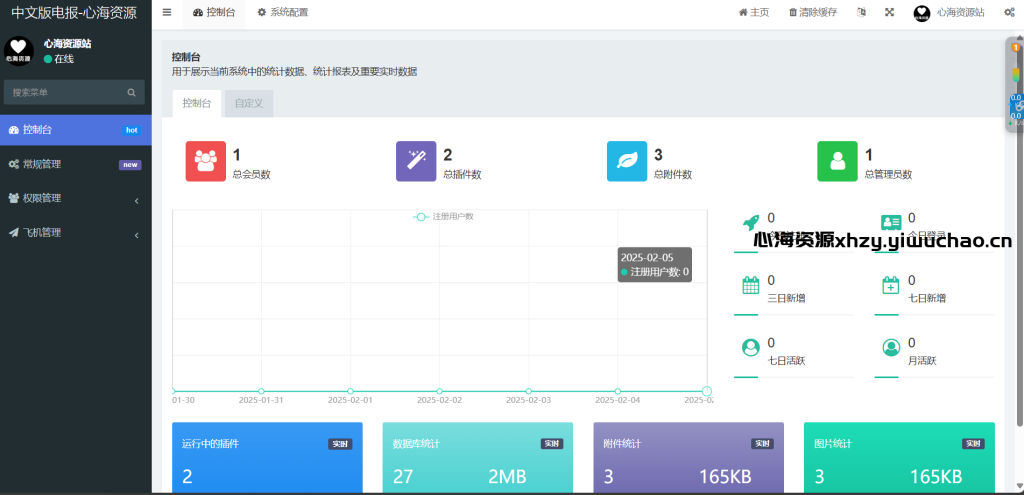Click the 2025-01-31 data point on chart

[261, 391]
